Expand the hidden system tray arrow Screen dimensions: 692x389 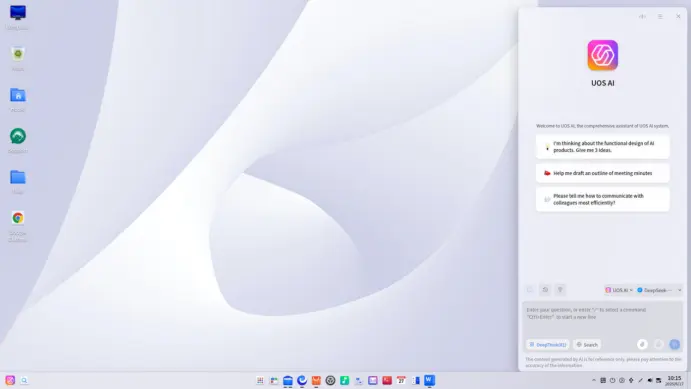click(x=594, y=380)
